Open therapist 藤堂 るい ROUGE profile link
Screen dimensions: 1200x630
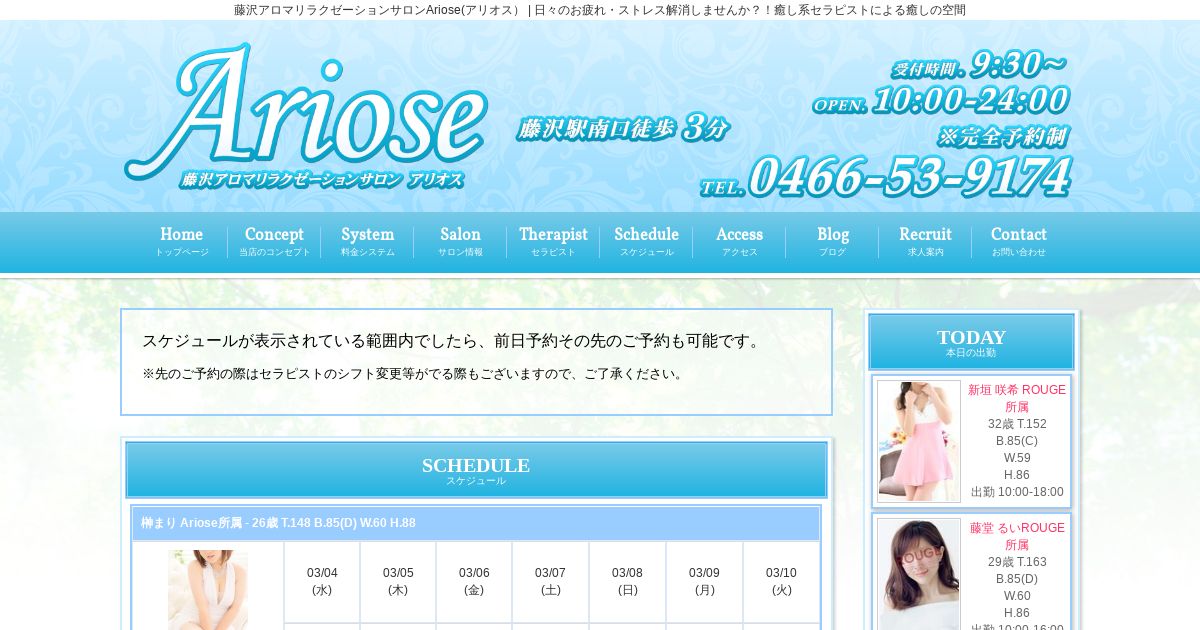point(1017,536)
